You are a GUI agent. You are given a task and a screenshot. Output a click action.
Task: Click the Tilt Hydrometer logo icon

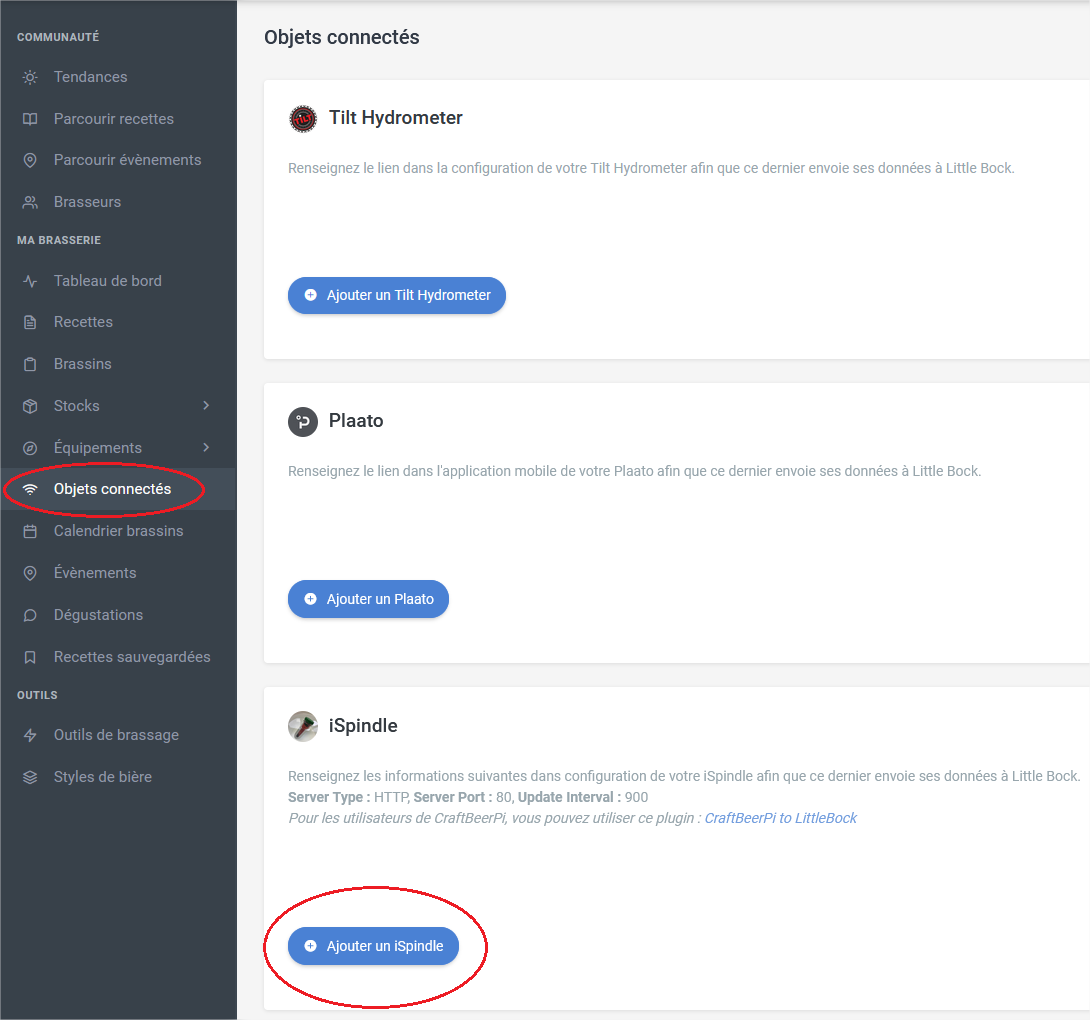303,119
